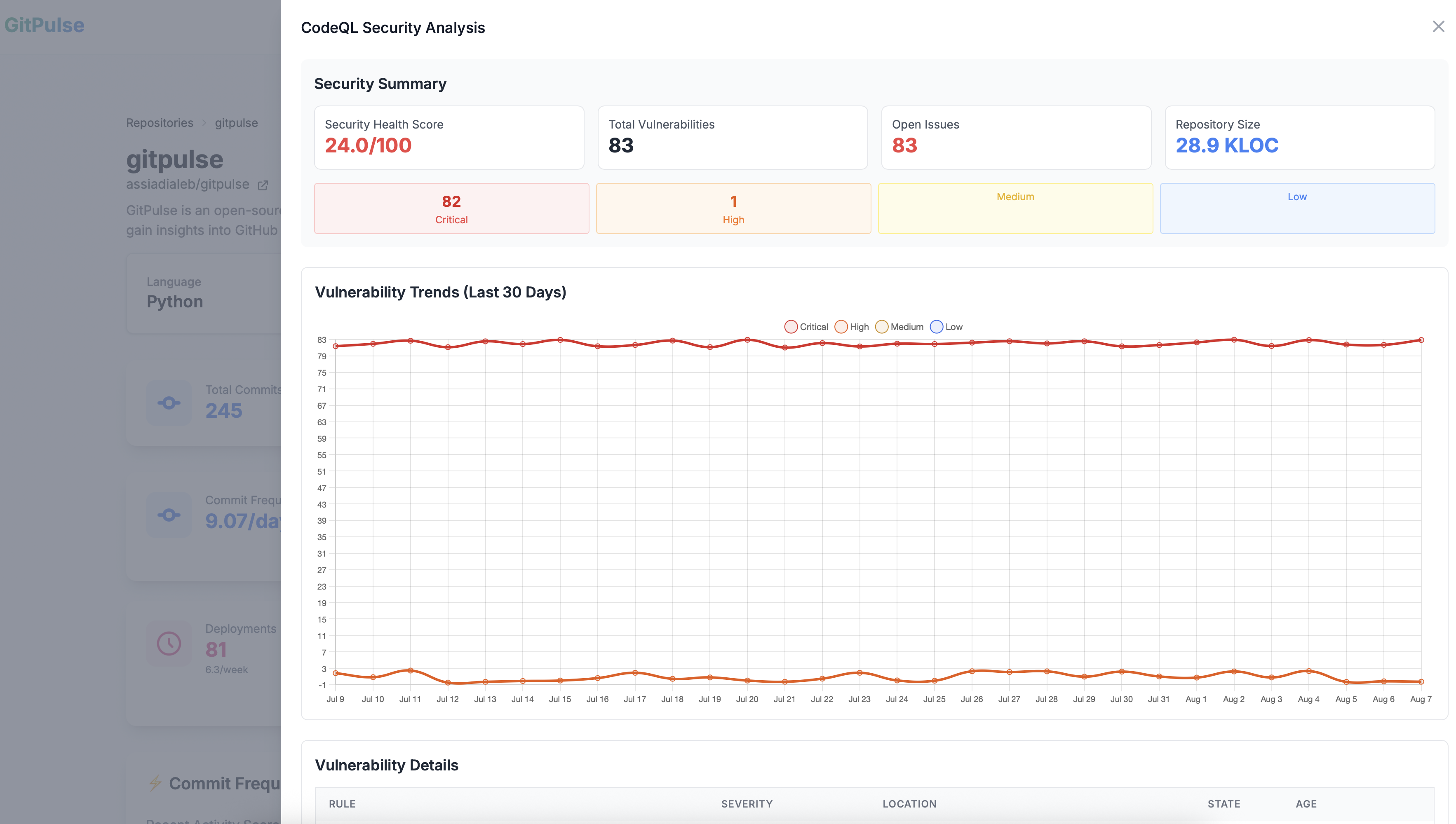Image resolution: width=1456 pixels, height=824 pixels.
Task: Click the Security Health Score card
Action: 449,138
